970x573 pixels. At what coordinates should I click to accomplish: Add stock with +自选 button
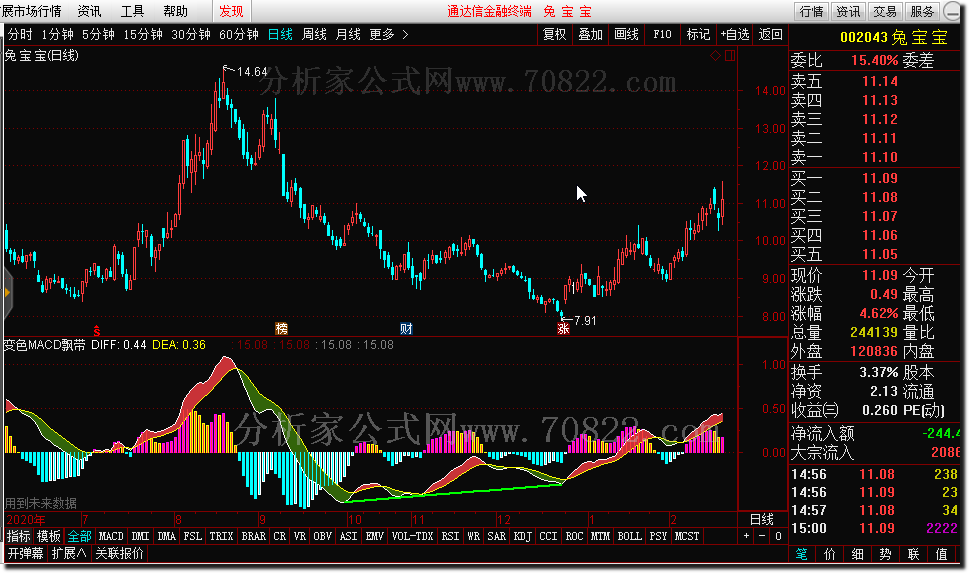(x=734, y=35)
